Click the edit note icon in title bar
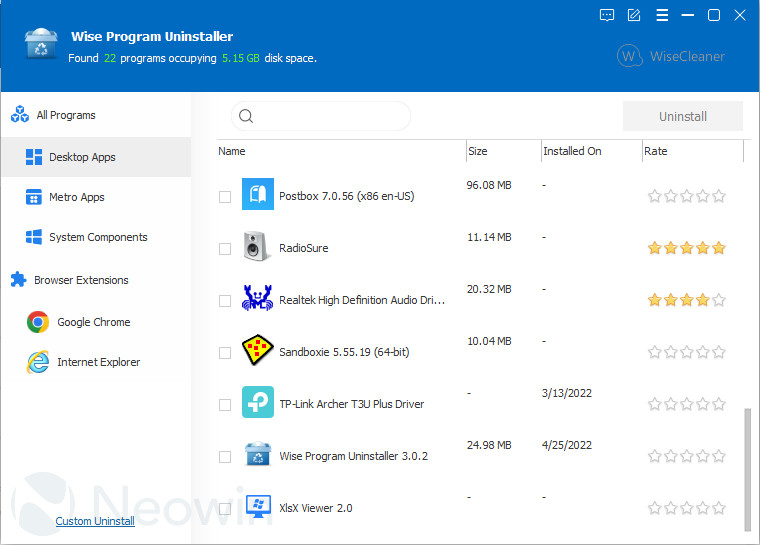 pyautogui.click(x=633, y=15)
